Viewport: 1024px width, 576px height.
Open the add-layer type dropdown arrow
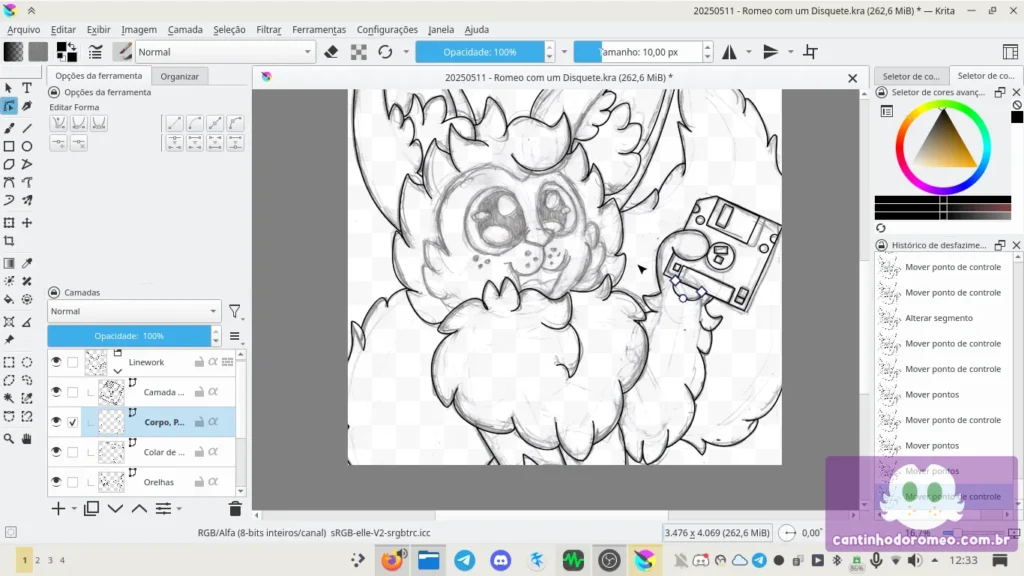(x=74, y=509)
